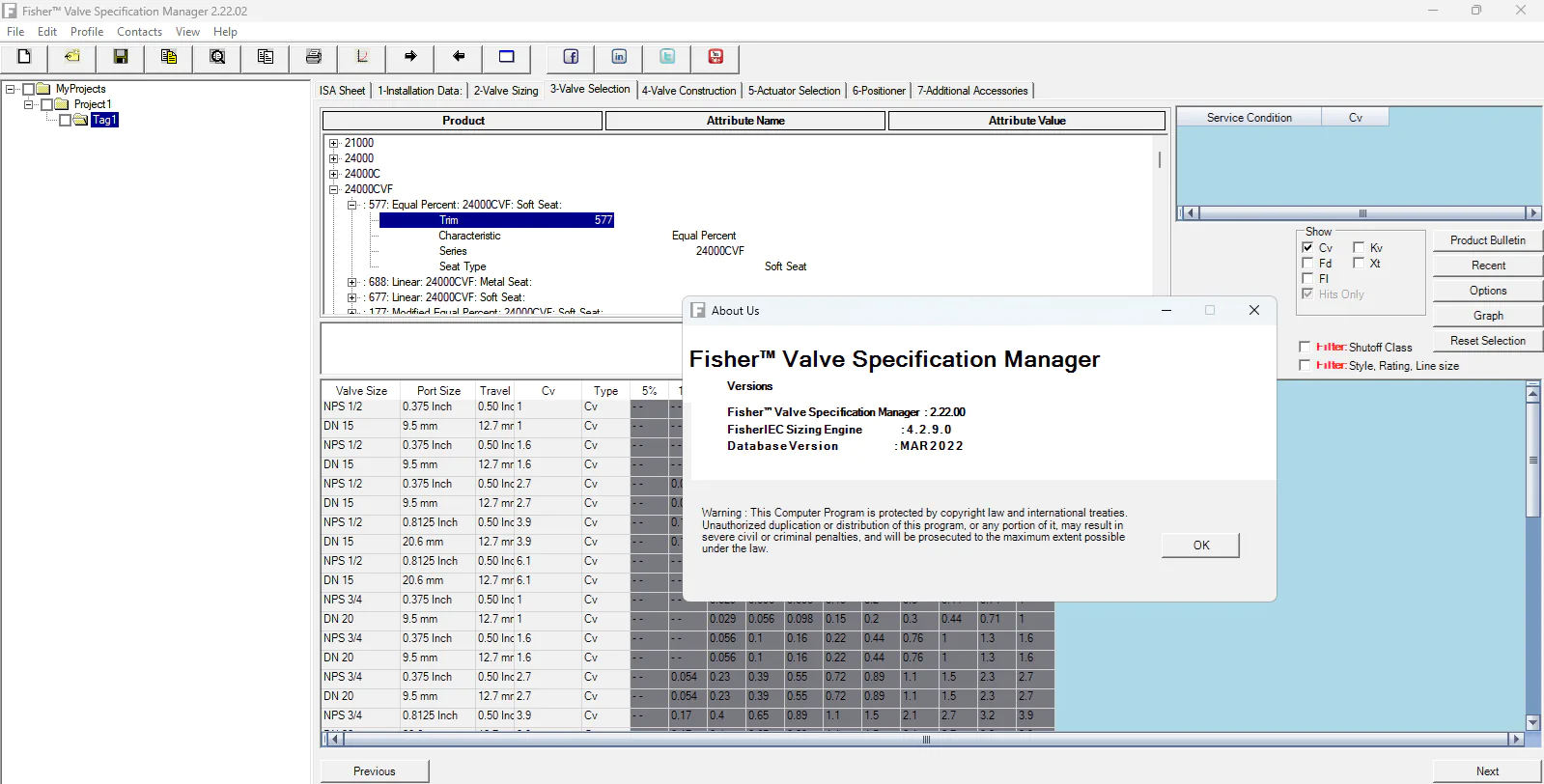The width and height of the screenshot is (1544, 784).
Task: Open the LinkedIn link icon
Action: (x=619, y=57)
